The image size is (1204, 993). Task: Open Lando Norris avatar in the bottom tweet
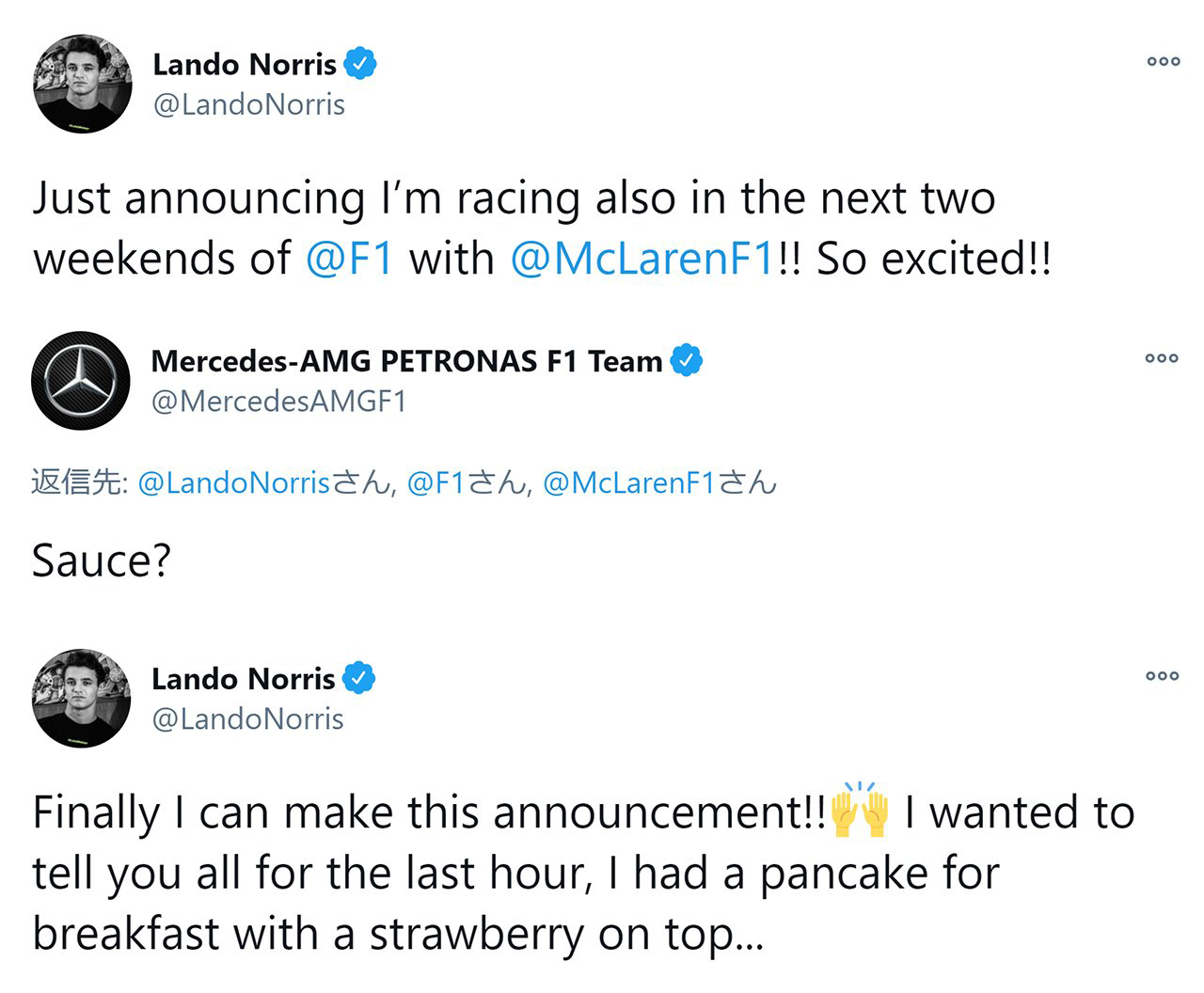point(81,698)
